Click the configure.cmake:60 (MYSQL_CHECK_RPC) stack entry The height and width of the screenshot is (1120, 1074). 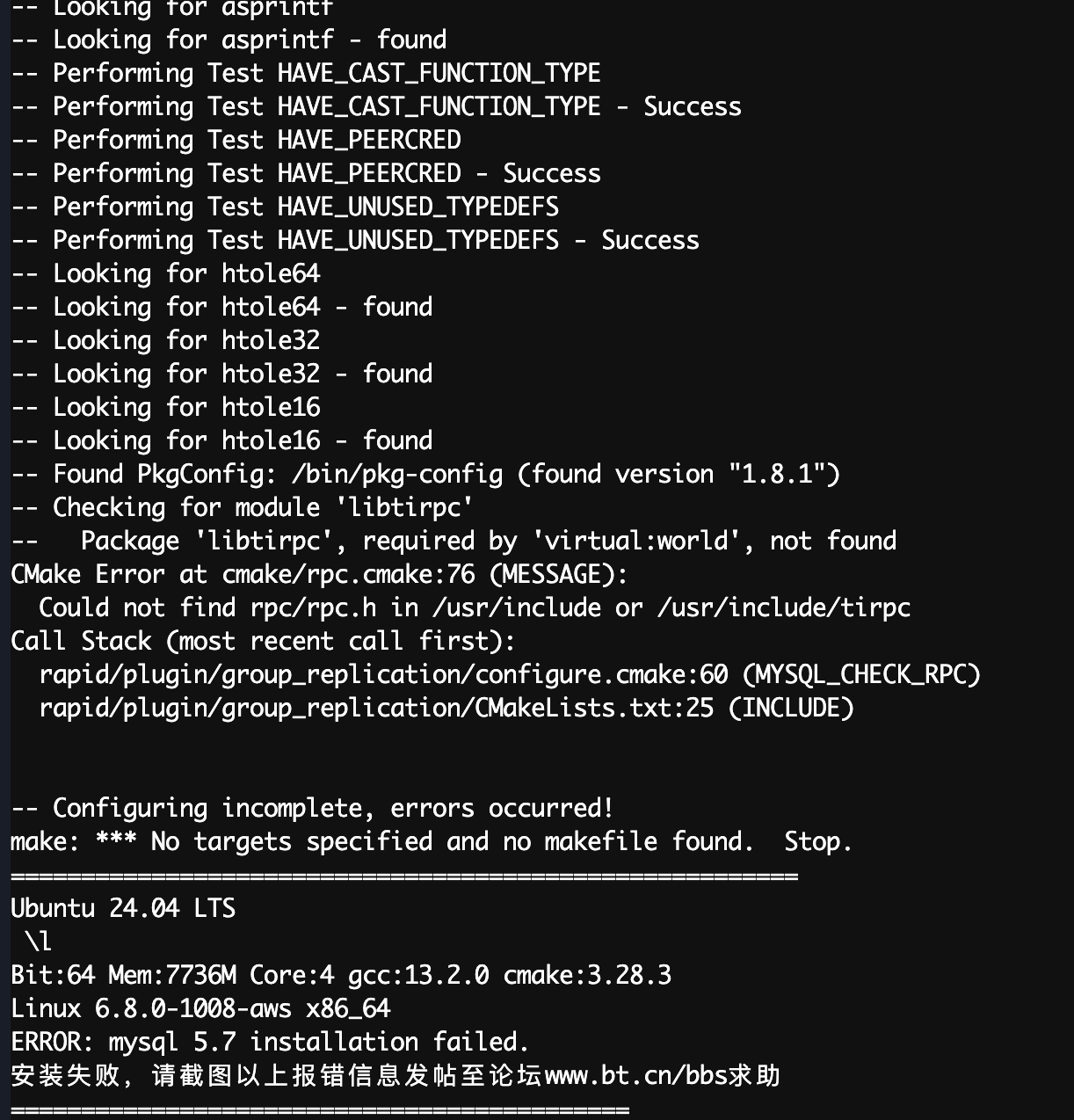pos(510,674)
